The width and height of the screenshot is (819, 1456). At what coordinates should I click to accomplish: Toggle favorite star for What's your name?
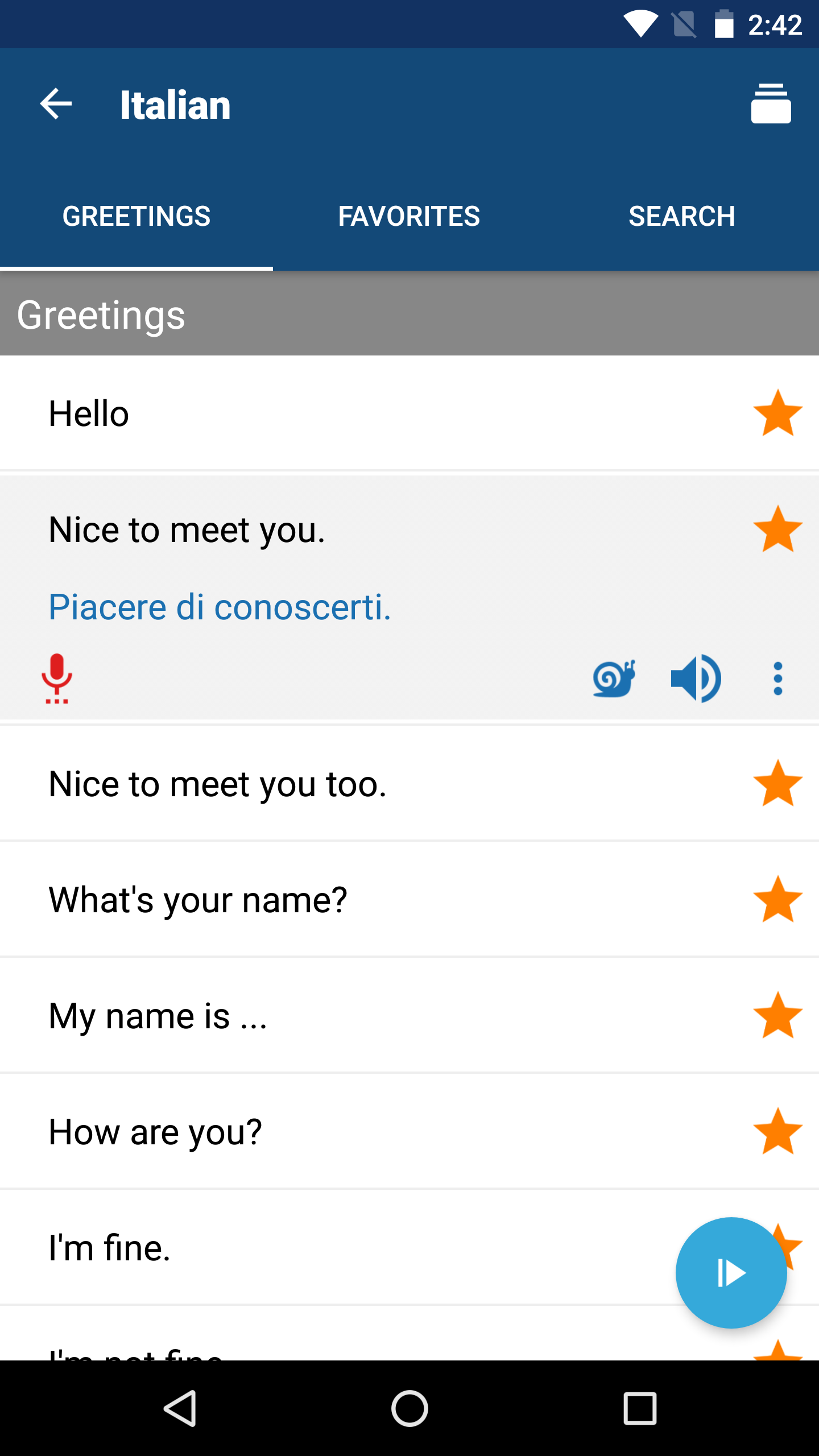[777, 900]
